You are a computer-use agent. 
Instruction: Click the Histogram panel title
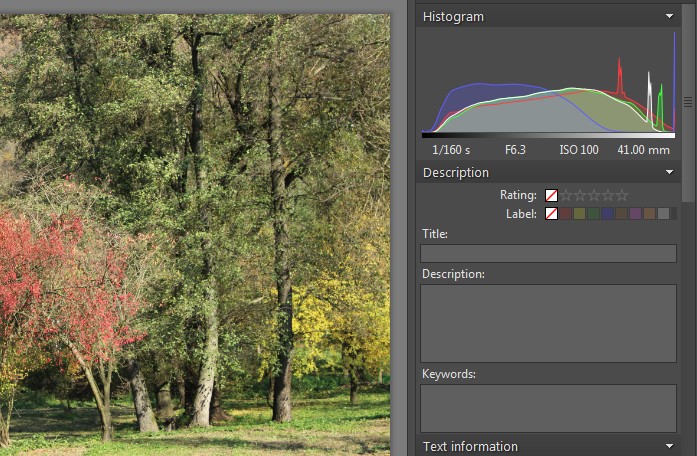click(453, 16)
